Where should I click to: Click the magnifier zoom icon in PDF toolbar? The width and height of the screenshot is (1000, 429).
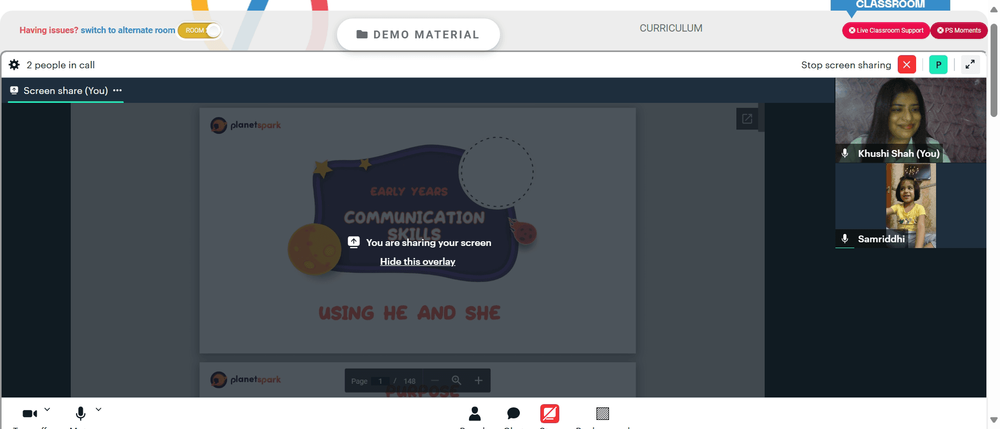pyautogui.click(x=457, y=381)
